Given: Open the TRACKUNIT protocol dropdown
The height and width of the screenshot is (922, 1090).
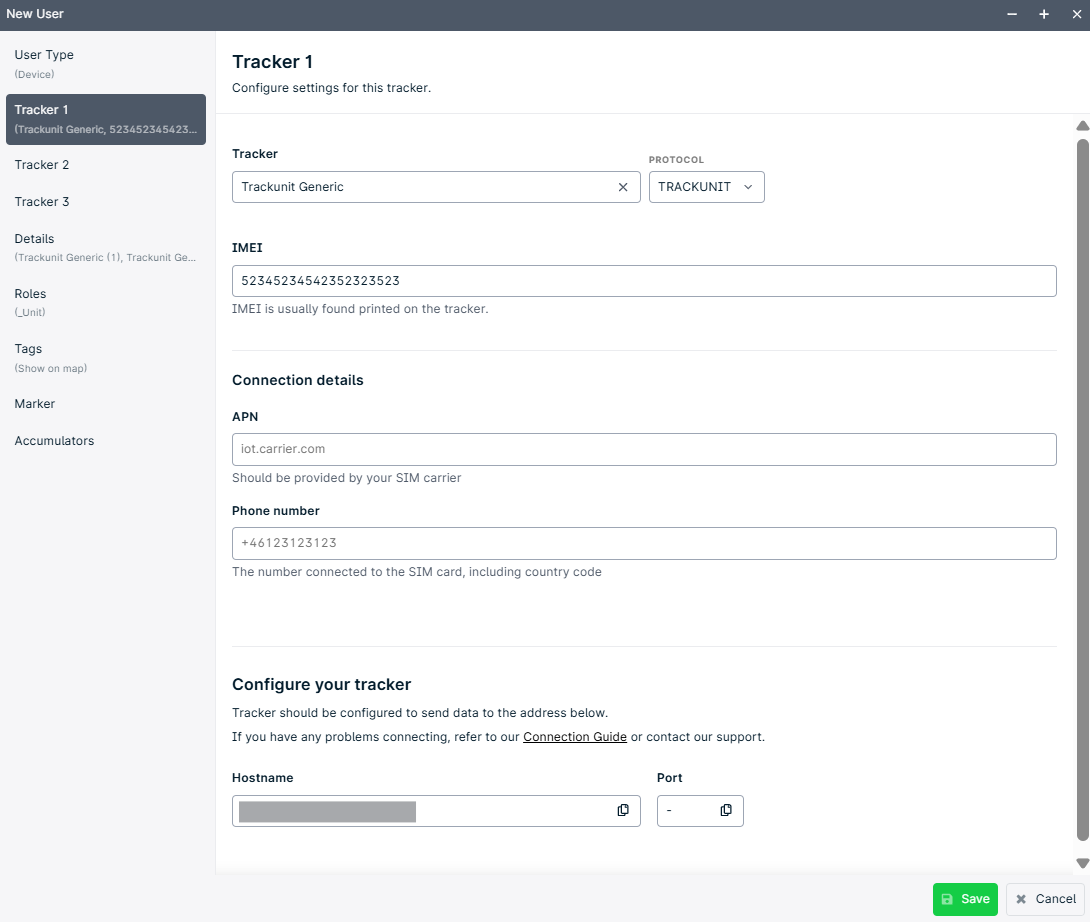Looking at the screenshot, I should (x=706, y=187).
